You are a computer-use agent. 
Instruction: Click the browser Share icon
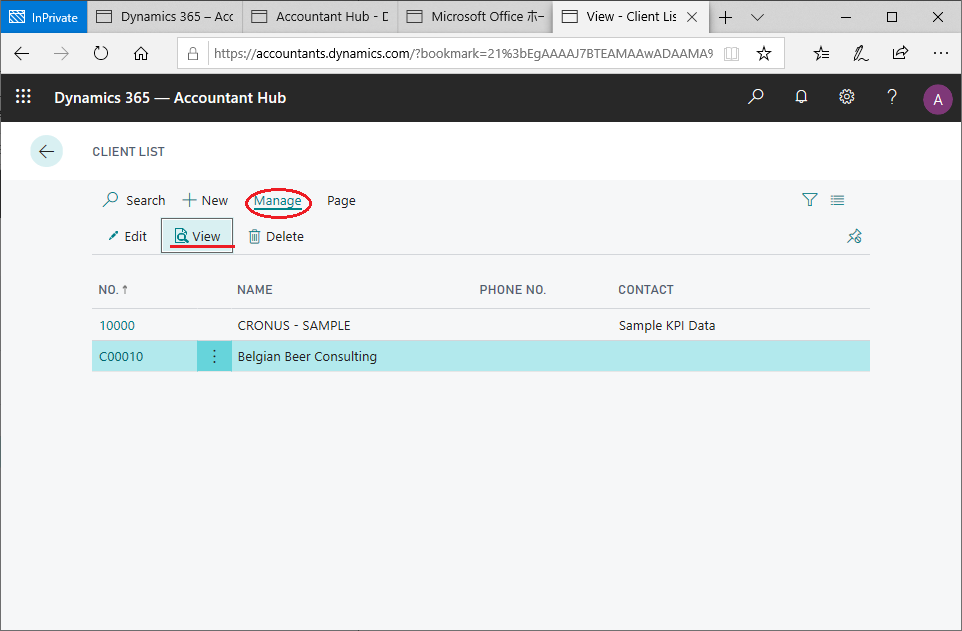point(900,53)
